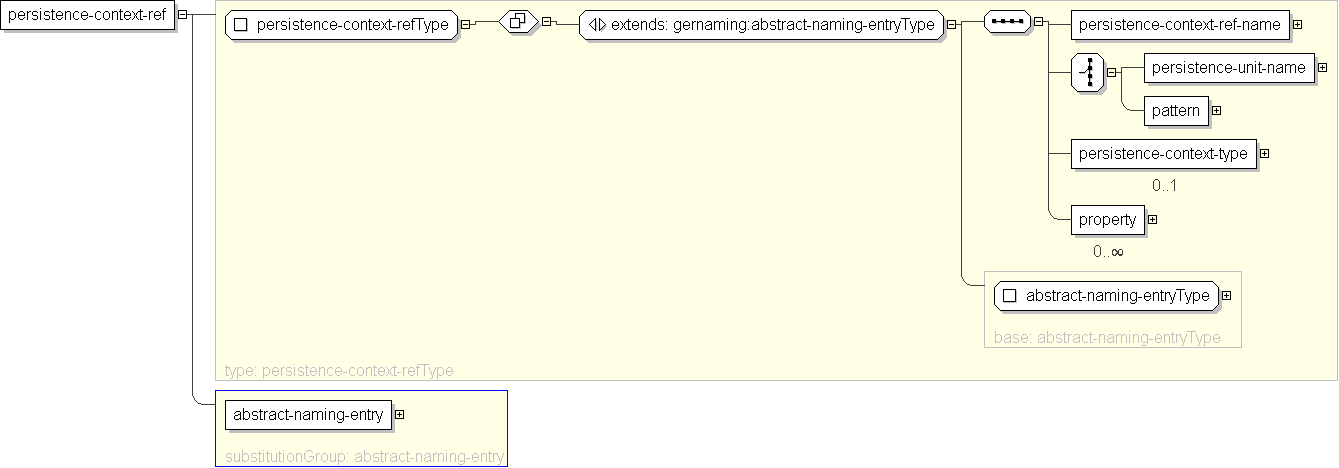Click the sequence compositor icon

coord(1007,22)
